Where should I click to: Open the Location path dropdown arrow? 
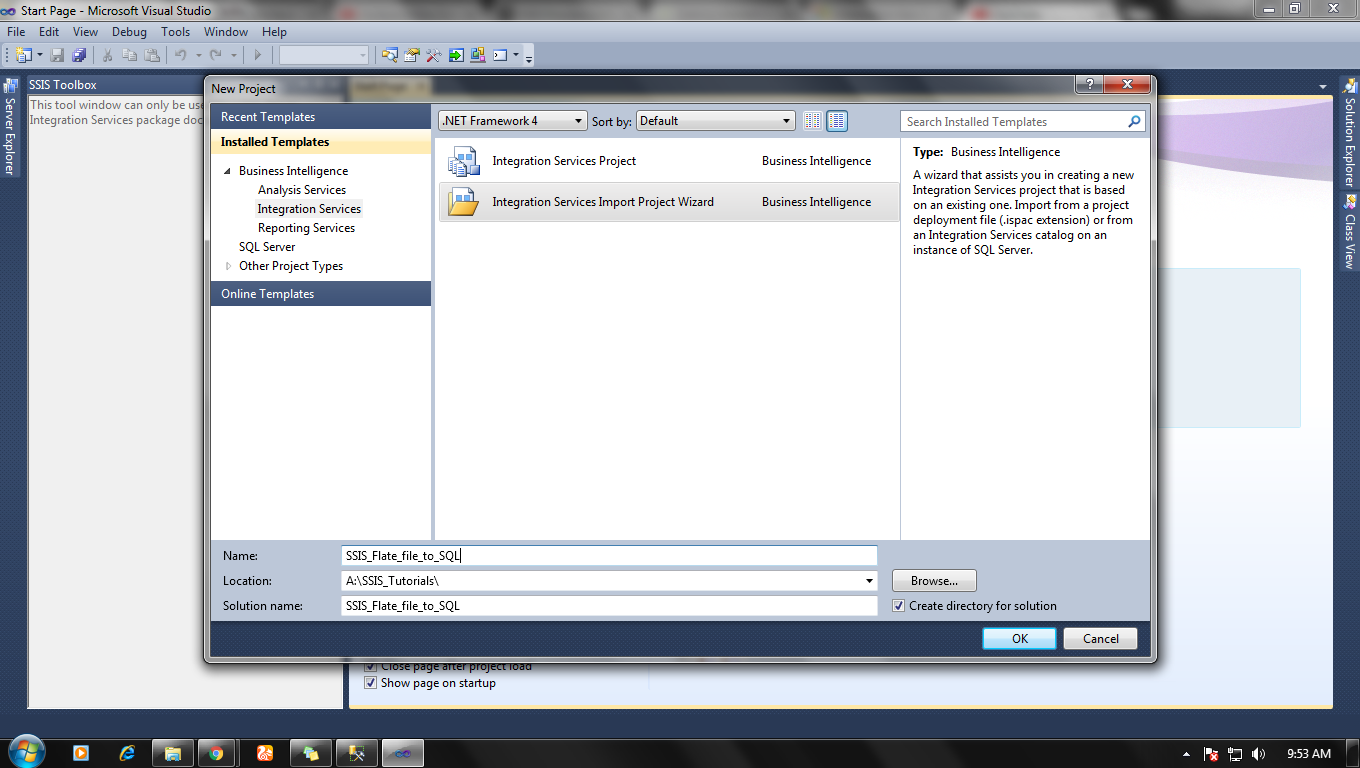[x=869, y=581]
